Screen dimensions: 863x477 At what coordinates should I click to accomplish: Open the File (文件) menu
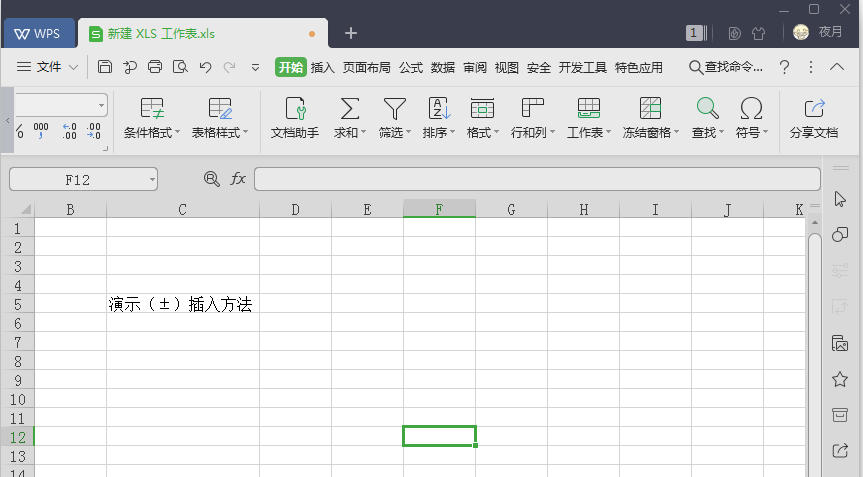tap(48, 67)
